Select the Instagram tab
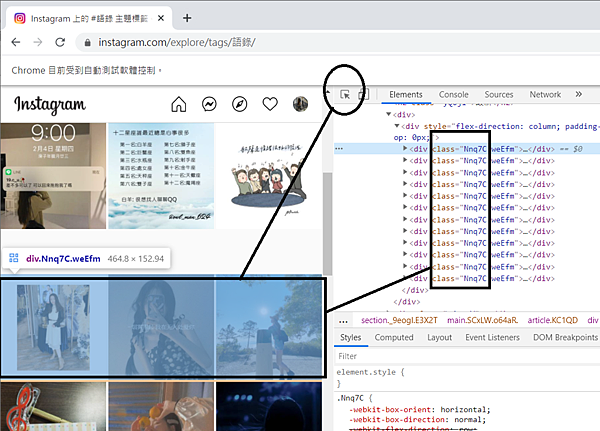Image resolution: width=600 pixels, height=431 pixels. coord(89,18)
